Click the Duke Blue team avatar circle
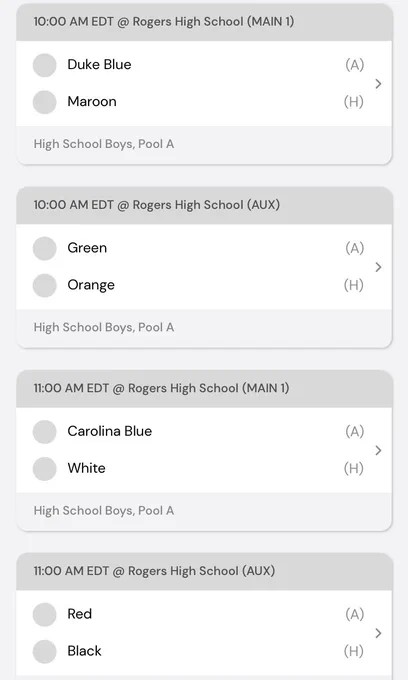Screen dimensions: 408x680 point(45,65)
